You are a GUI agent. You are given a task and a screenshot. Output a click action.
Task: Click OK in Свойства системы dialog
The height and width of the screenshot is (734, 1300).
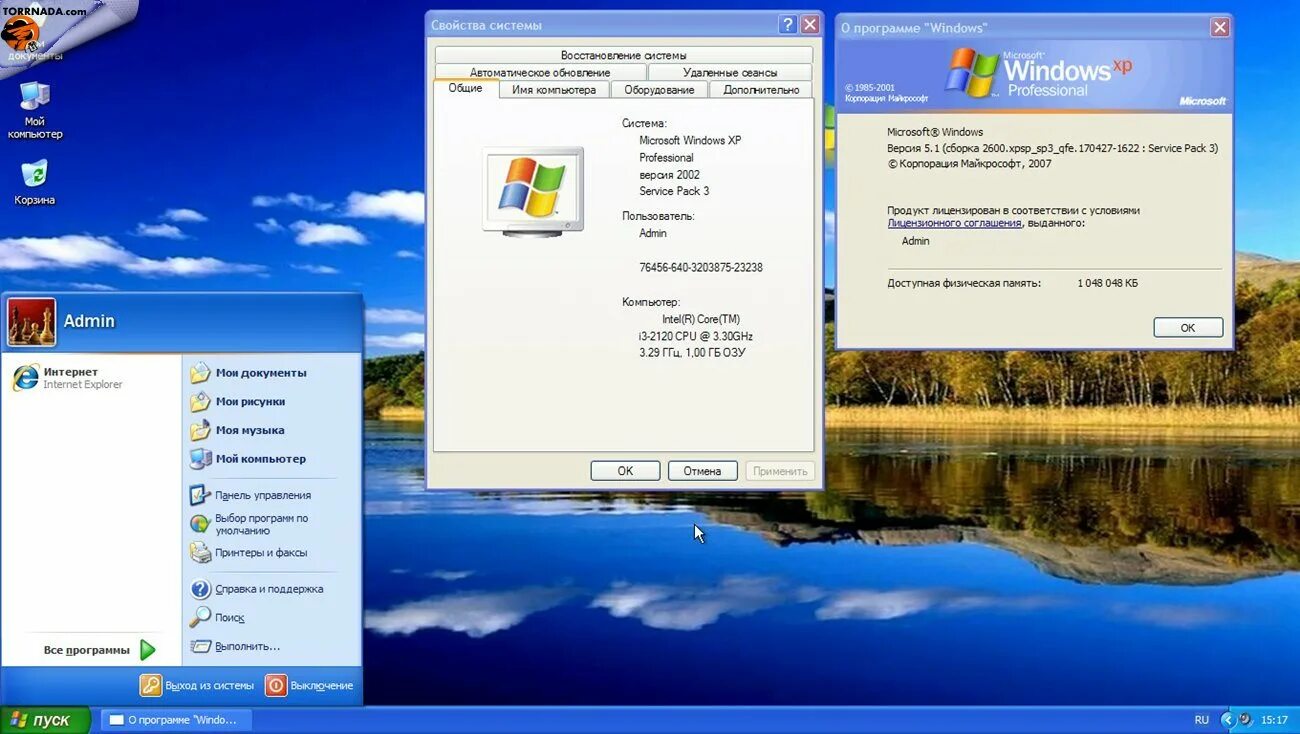click(625, 471)
